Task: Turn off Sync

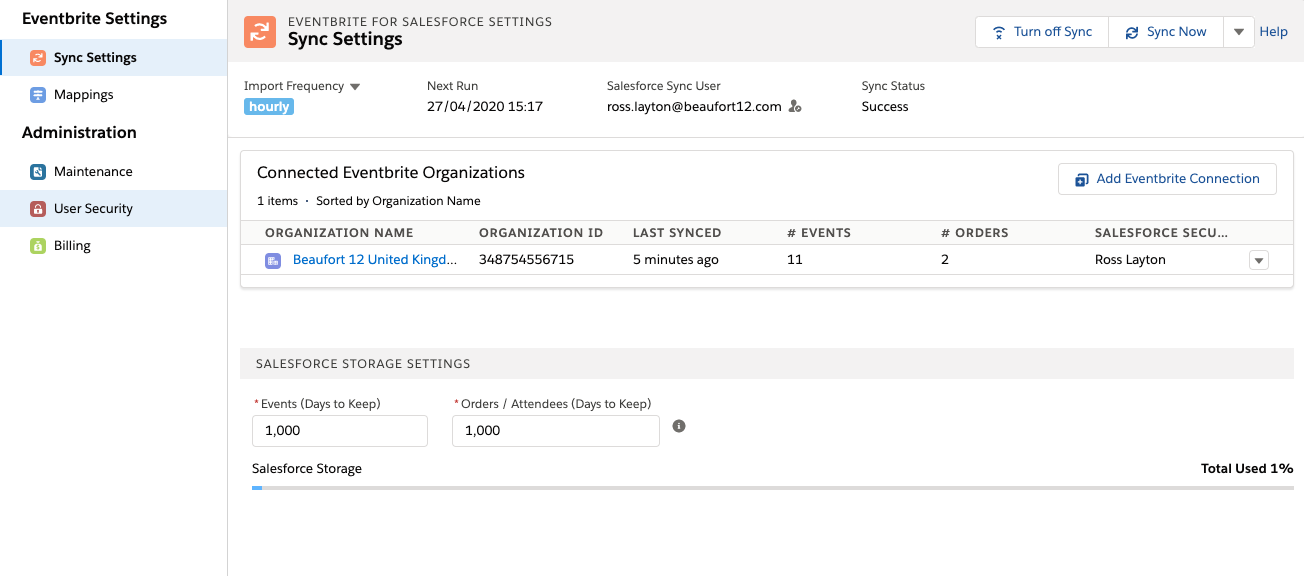Action: point(1041,32)
